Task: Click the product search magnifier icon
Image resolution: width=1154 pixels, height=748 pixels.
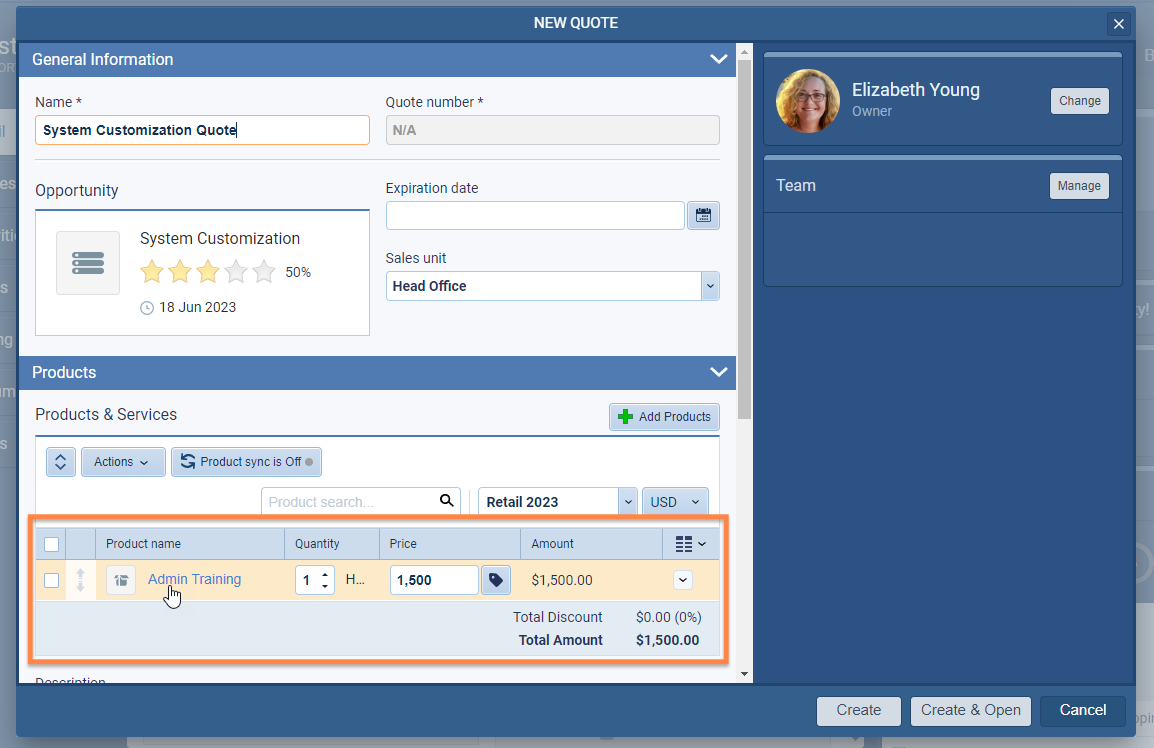Action: click(x=446, y=500)
